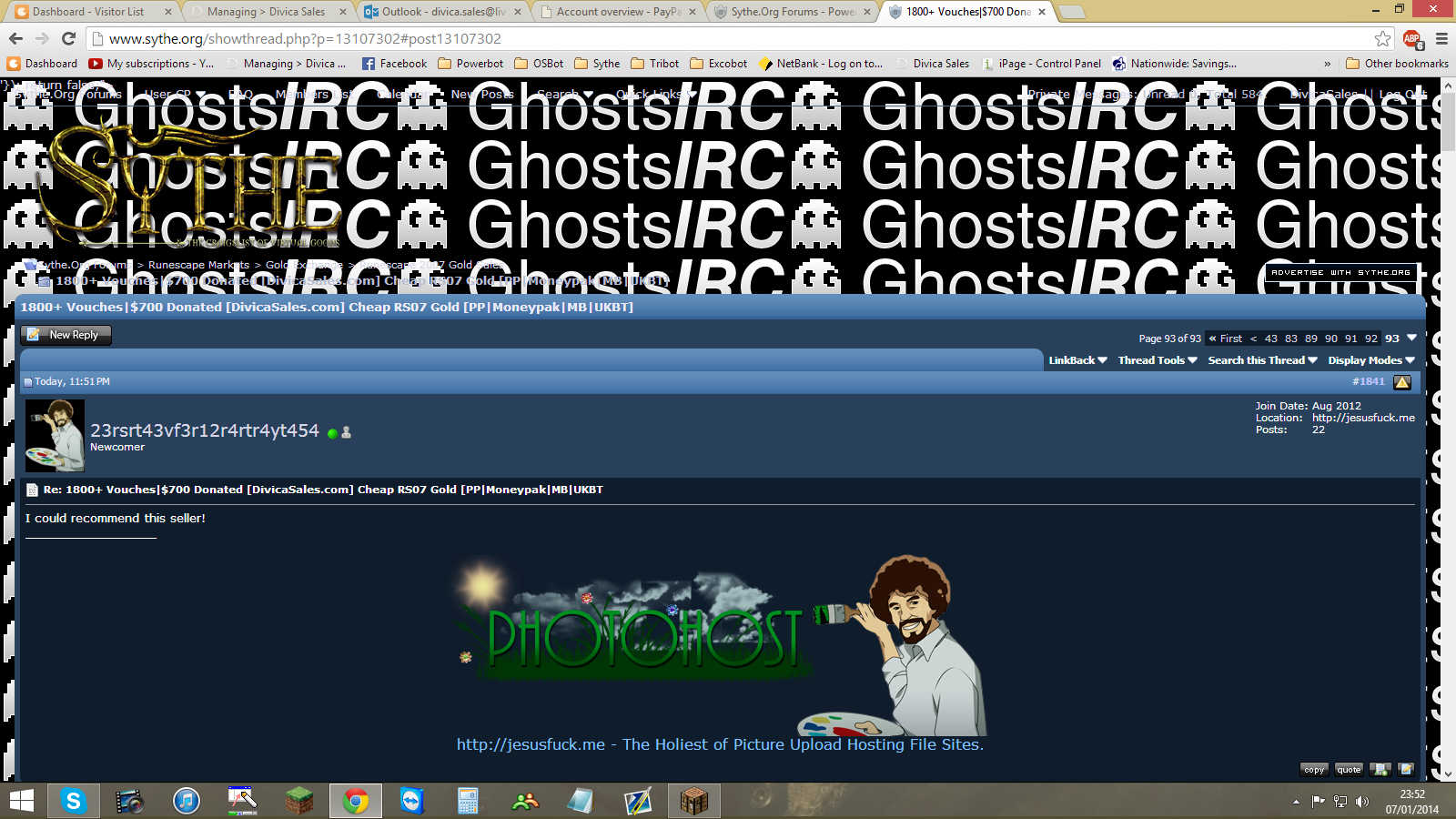Click the taskbar clock showing 23:52

click(x=1412, y=802)
